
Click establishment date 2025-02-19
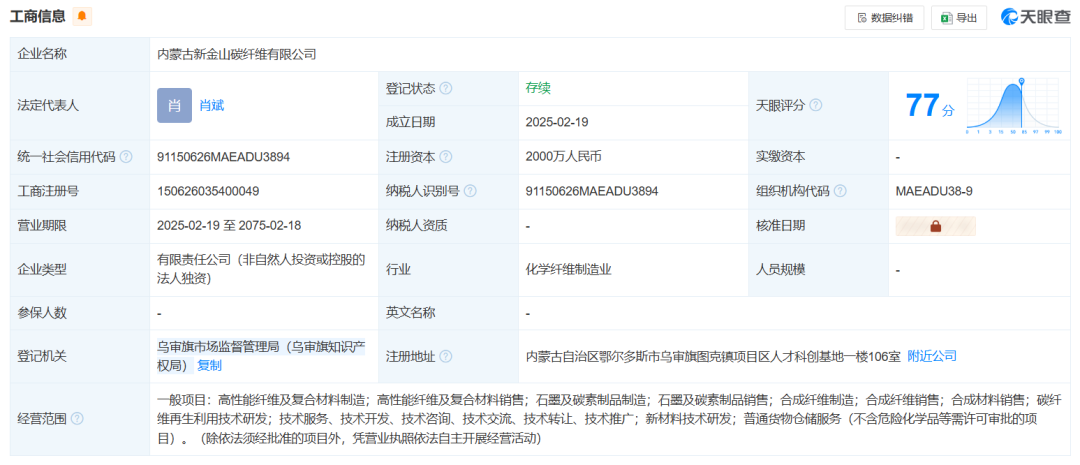coord(557,122)
